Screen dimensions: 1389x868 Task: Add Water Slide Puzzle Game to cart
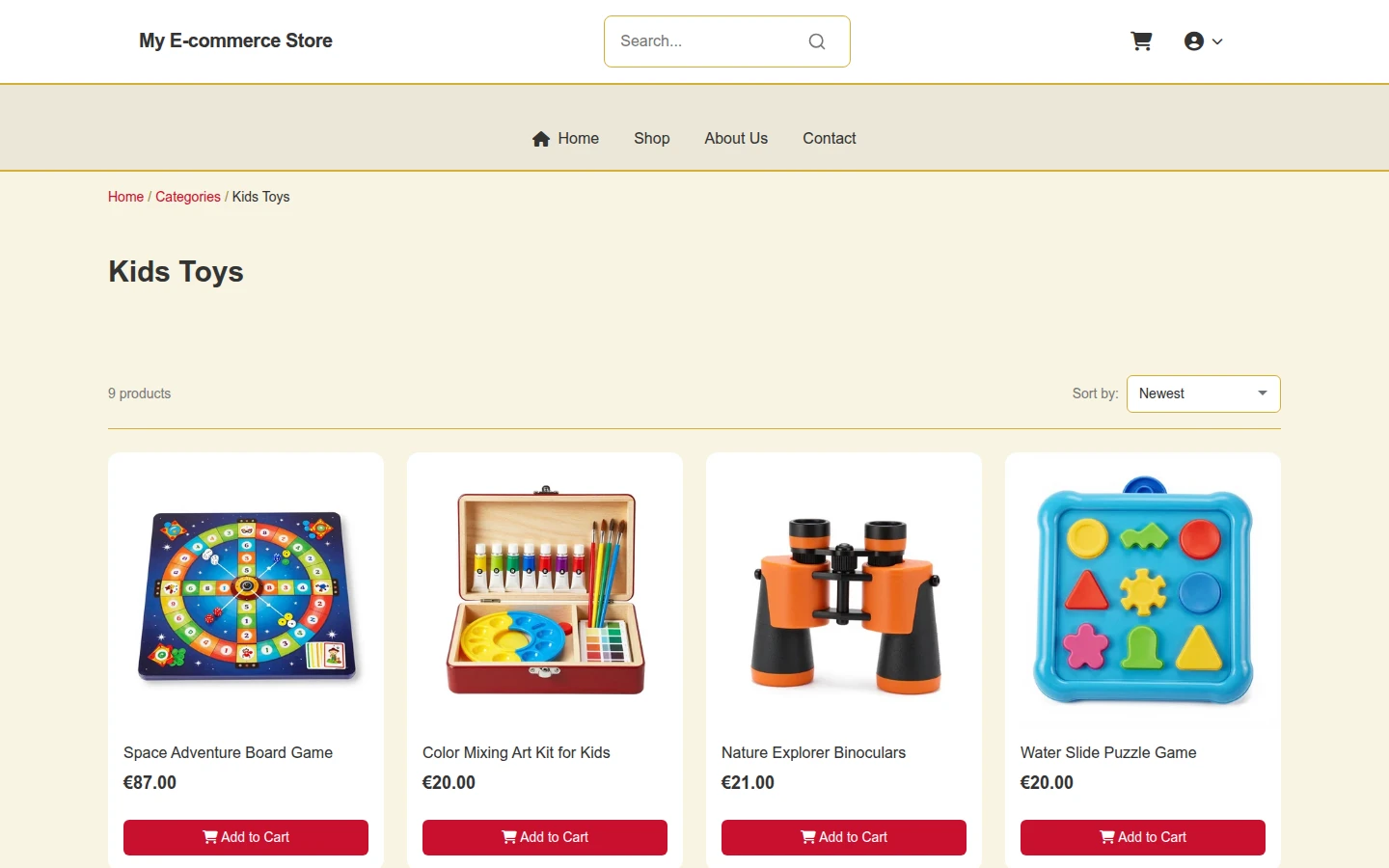(x=1143, y=837)
